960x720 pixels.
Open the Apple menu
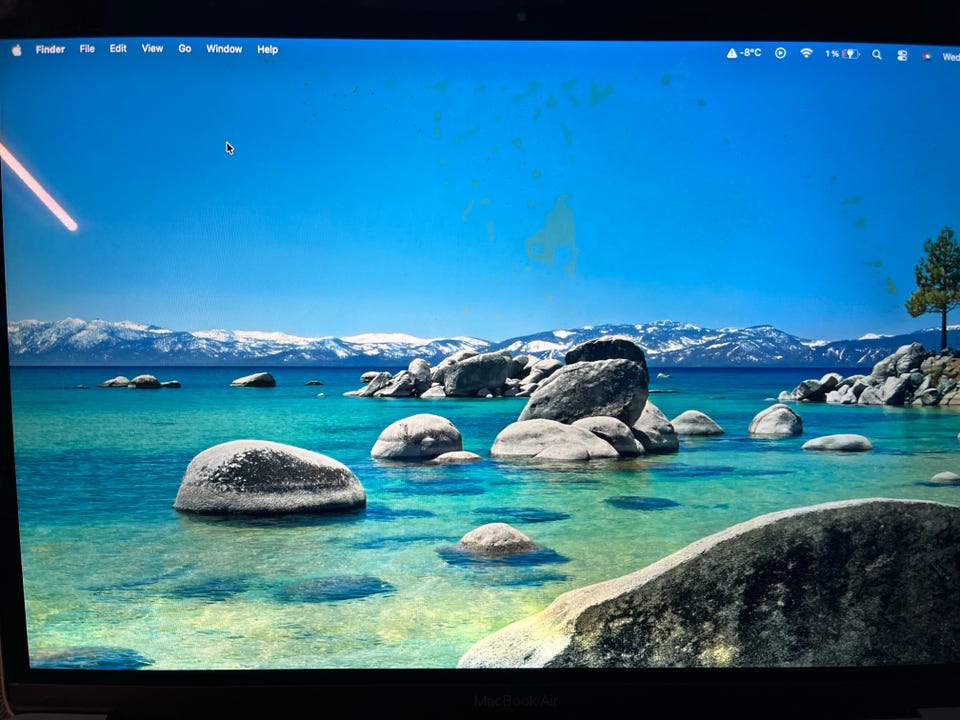(17, 50)
